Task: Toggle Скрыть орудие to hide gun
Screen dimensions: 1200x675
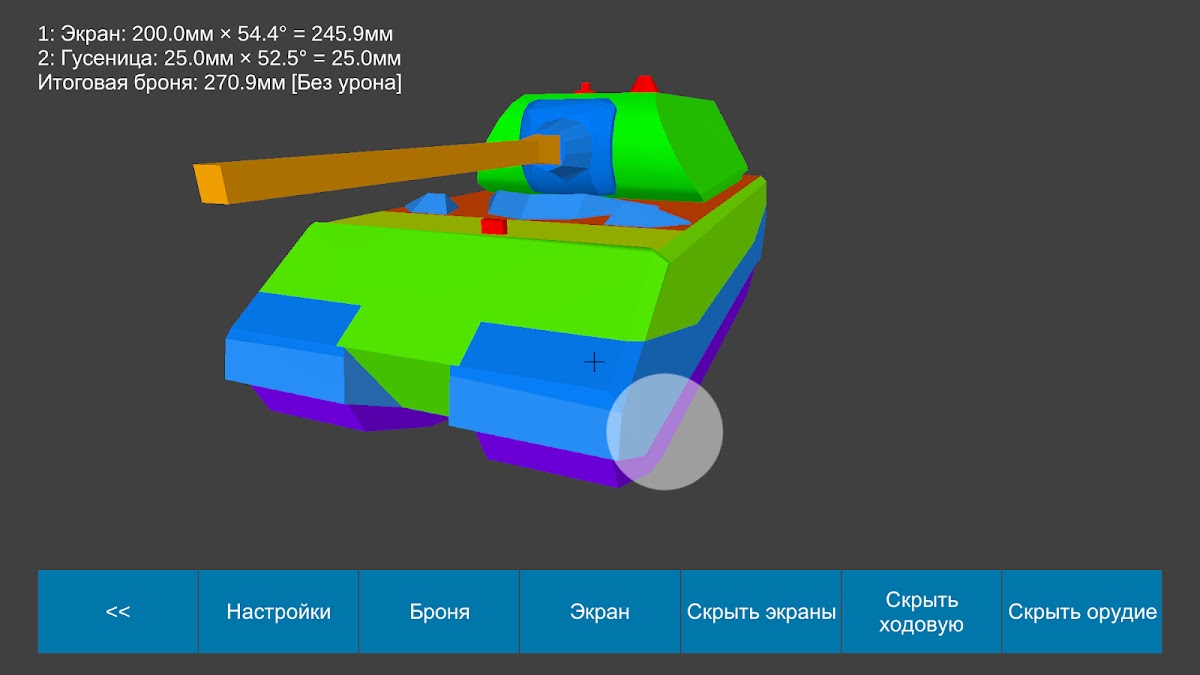Action: coord(1082,612)
